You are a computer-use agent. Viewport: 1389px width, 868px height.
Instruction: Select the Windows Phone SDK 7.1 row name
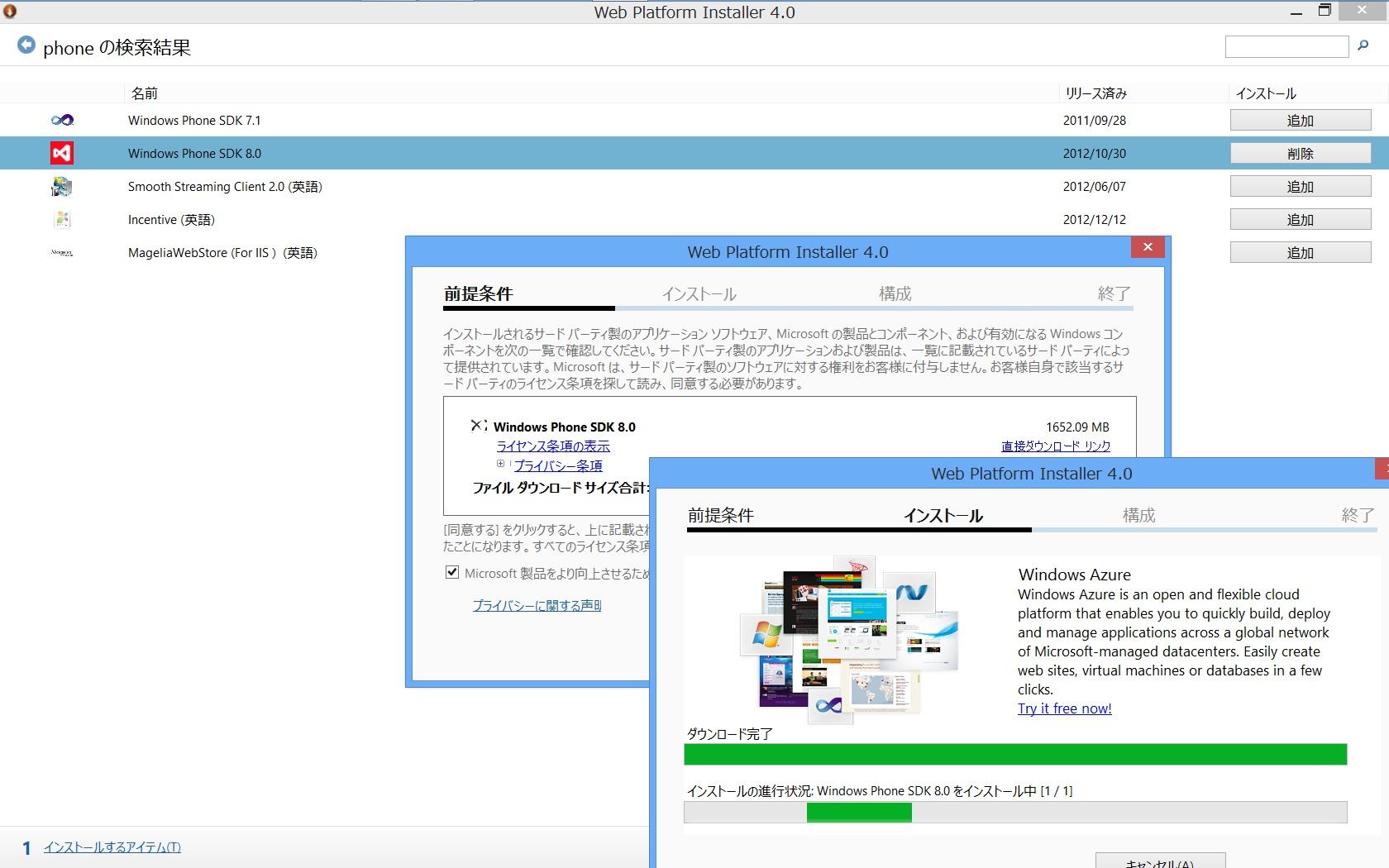pos(194,121)
